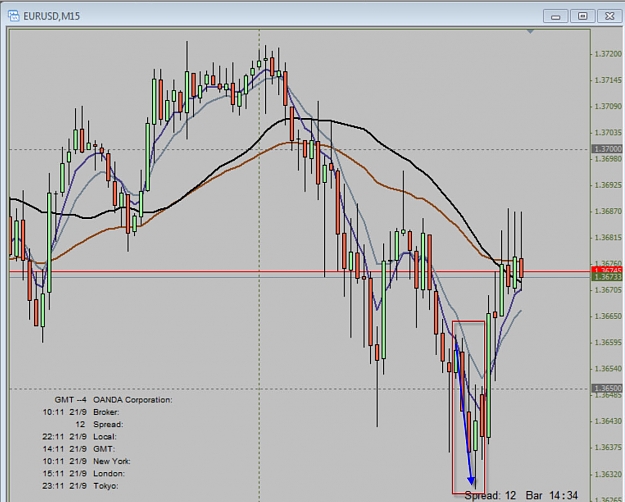Click the 1.37200 price scale value
Screen dimensions: 625x502
608,54
